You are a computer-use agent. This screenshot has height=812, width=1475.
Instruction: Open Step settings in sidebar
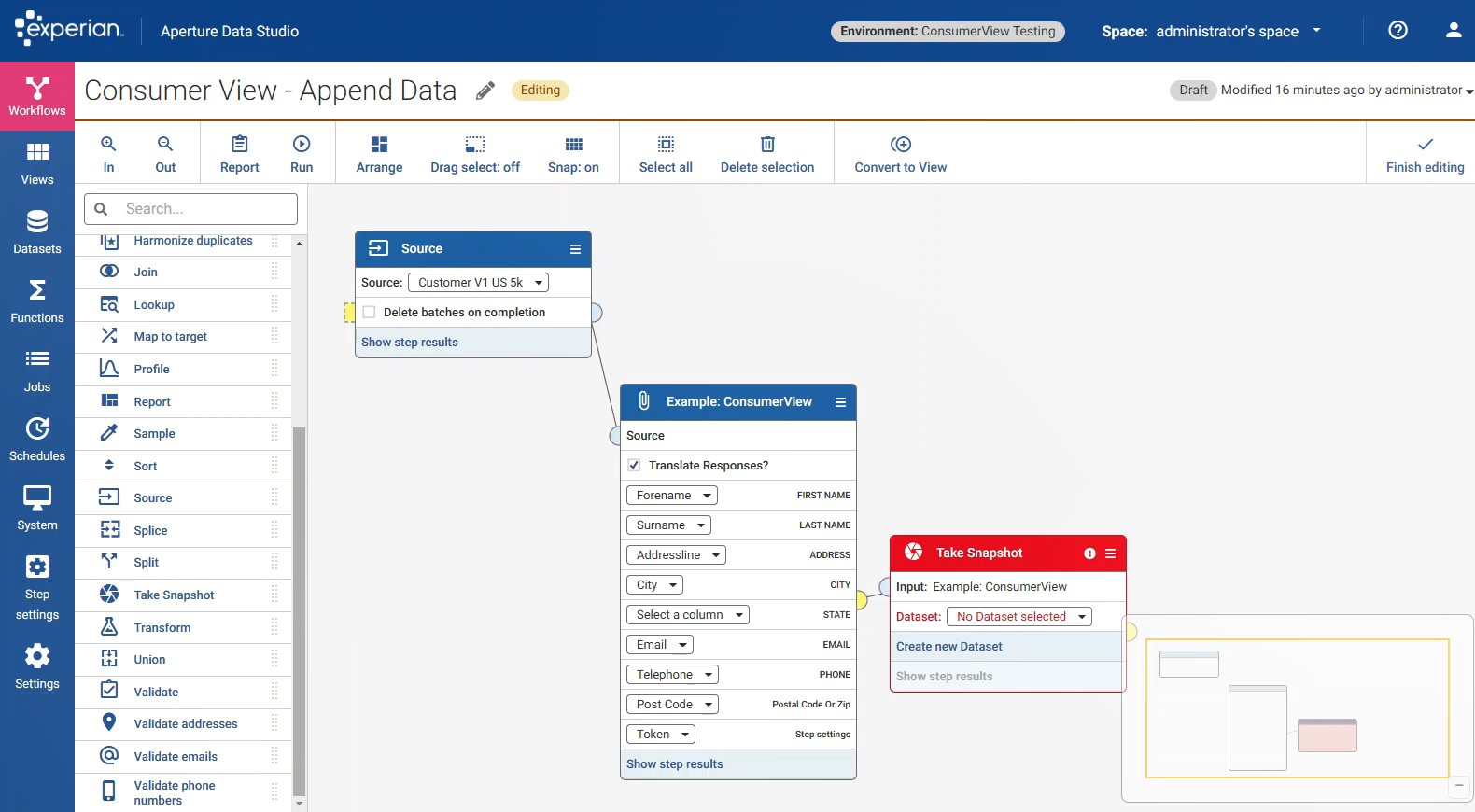coord(37,589)
